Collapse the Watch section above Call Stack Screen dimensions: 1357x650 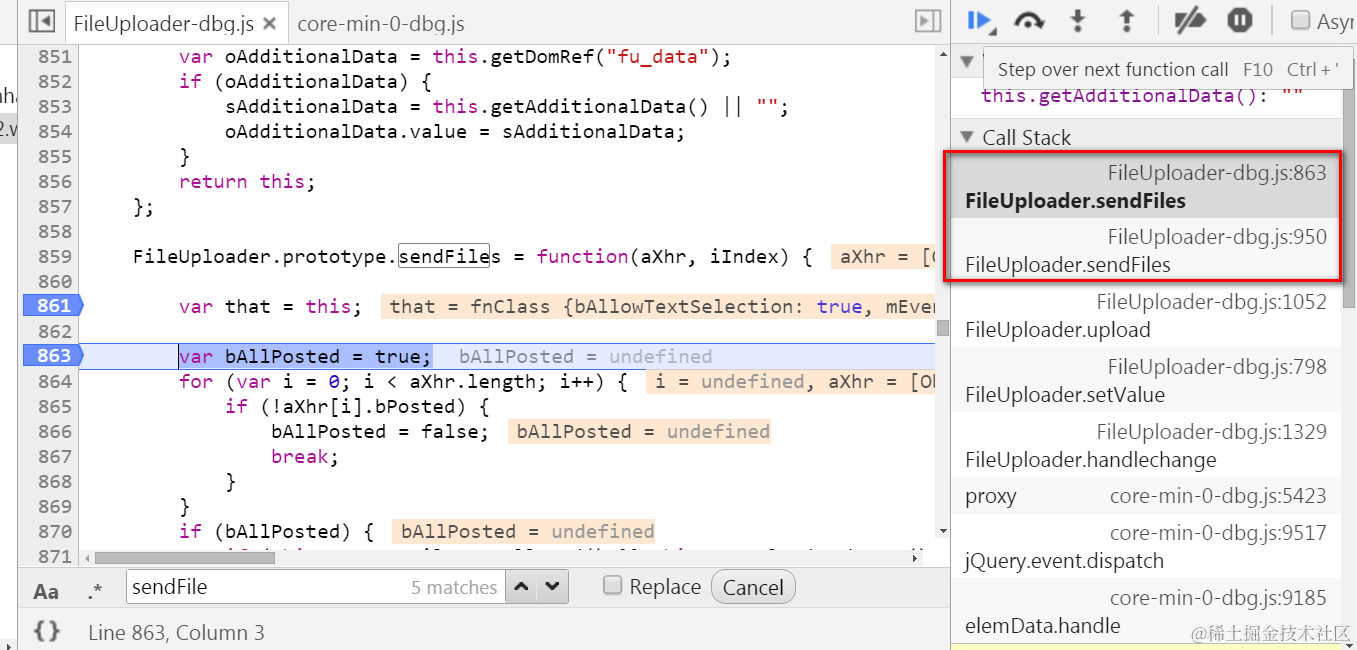[x=966, y=61]
